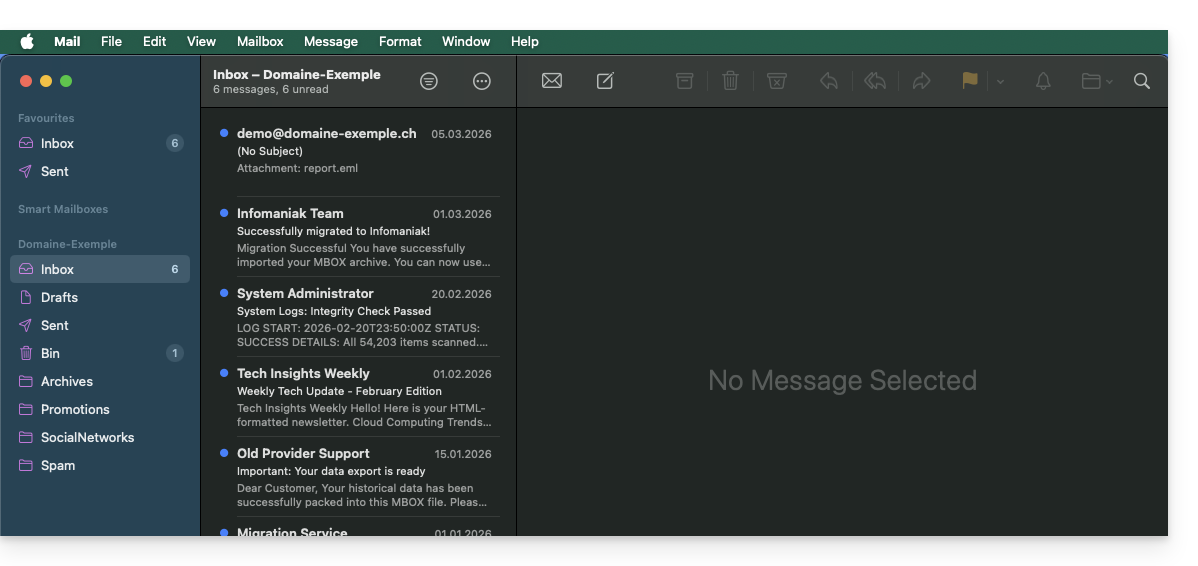Compose a new message
The width and height of the screenshot is (1198, 566).
point(605,81)
